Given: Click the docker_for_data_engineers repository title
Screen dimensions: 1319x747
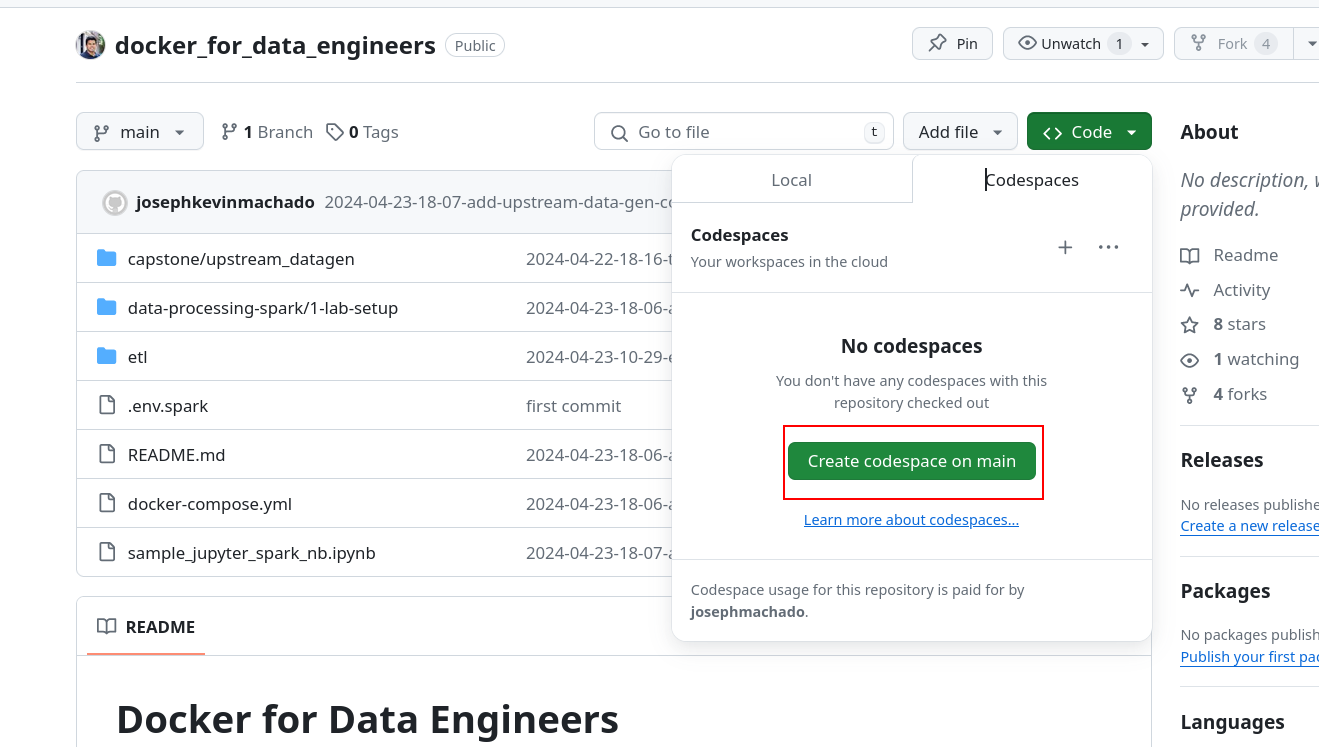Looking at the screenshot, I should click(x=275, y=45).
